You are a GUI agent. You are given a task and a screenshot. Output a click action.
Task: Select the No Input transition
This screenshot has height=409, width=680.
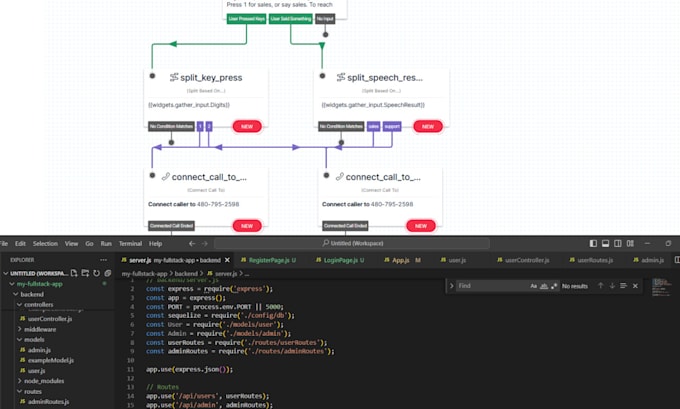click(325, 19)
